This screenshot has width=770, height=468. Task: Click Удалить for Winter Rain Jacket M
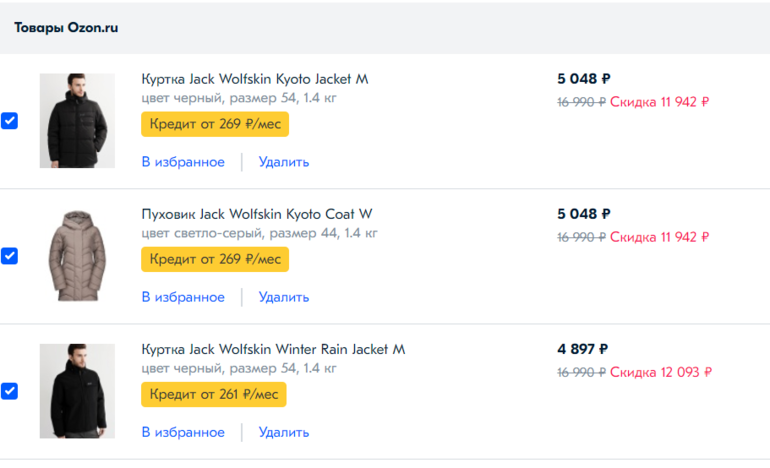284,432
